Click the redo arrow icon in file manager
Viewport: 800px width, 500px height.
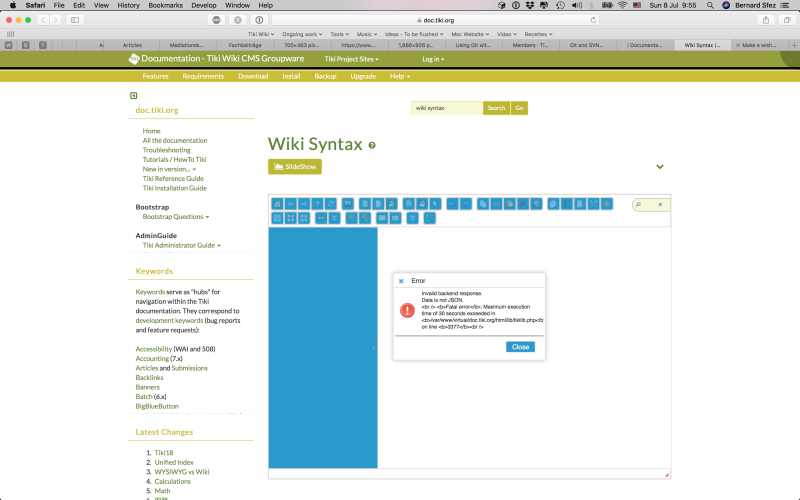tap(466, 204)
